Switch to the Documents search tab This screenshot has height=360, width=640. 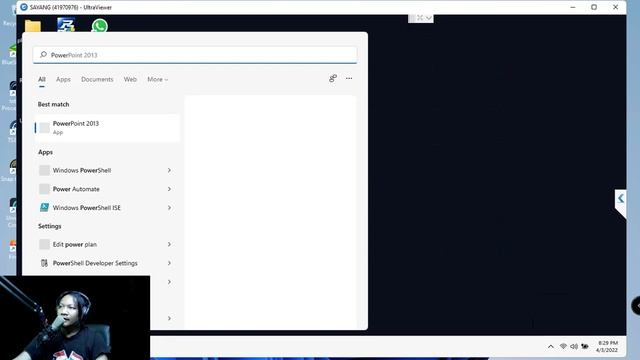(x=97, y=79)
